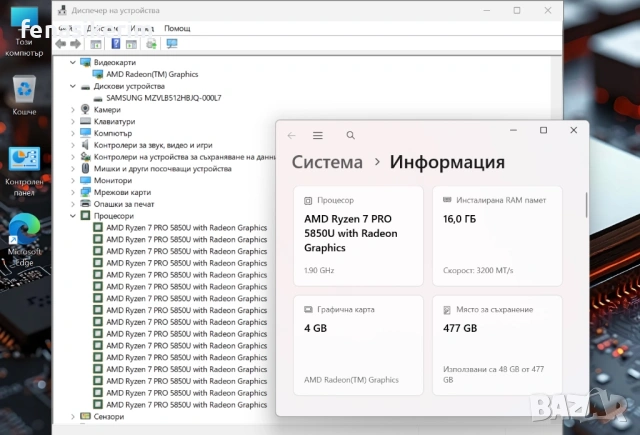Screen dimensions: 640x435
Task: Click the 477 GB storage value
Action: tap(460, 328)
